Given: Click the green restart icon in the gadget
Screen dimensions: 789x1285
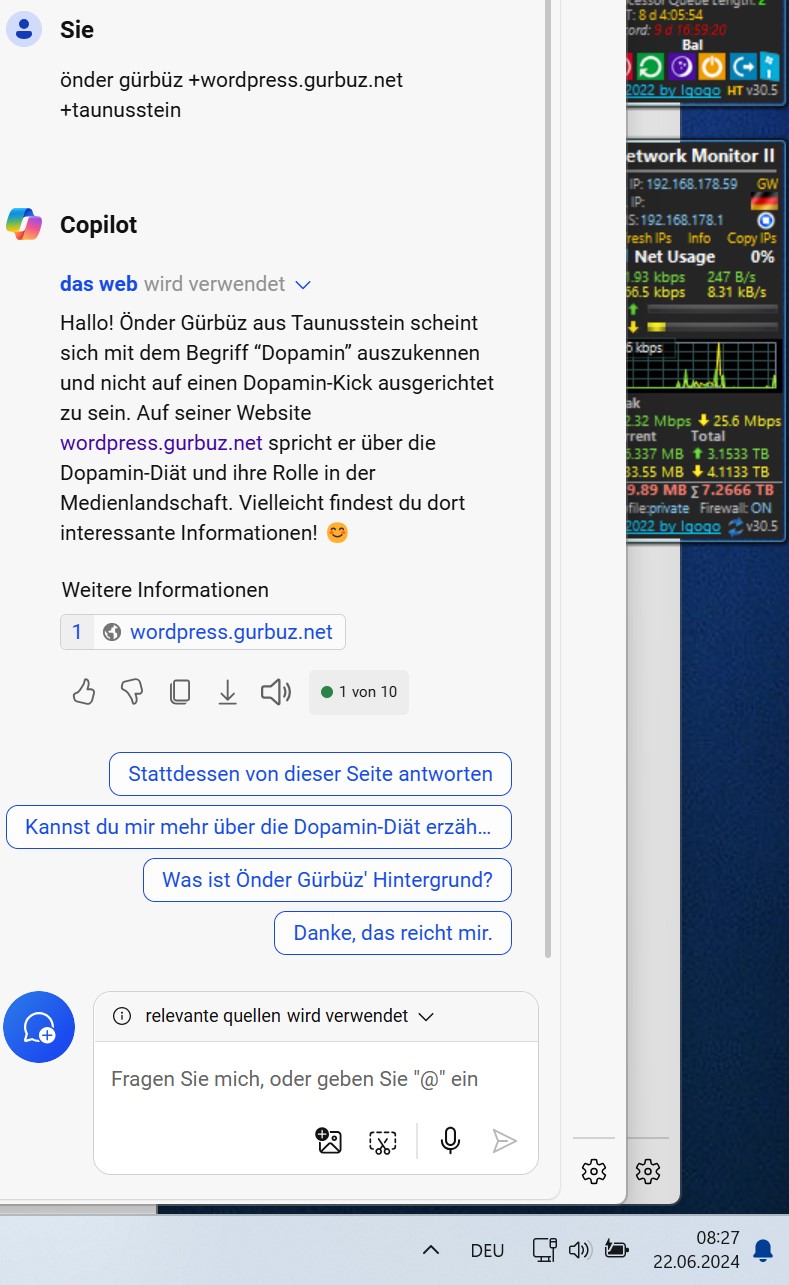Looking at the screenshot, I should pyautogui.click(x=651, y=67).
